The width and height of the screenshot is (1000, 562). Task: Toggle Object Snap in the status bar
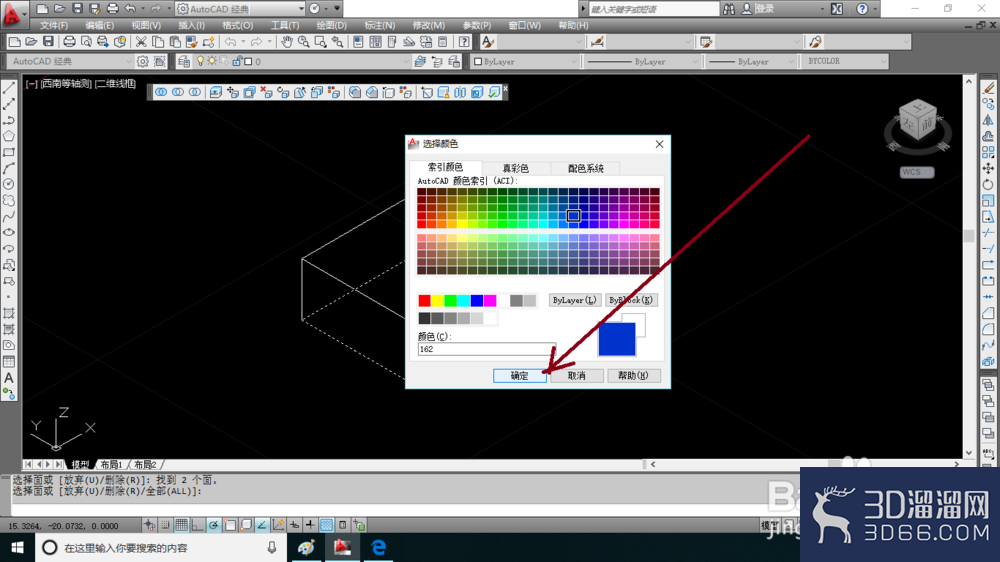pos(230,525)
